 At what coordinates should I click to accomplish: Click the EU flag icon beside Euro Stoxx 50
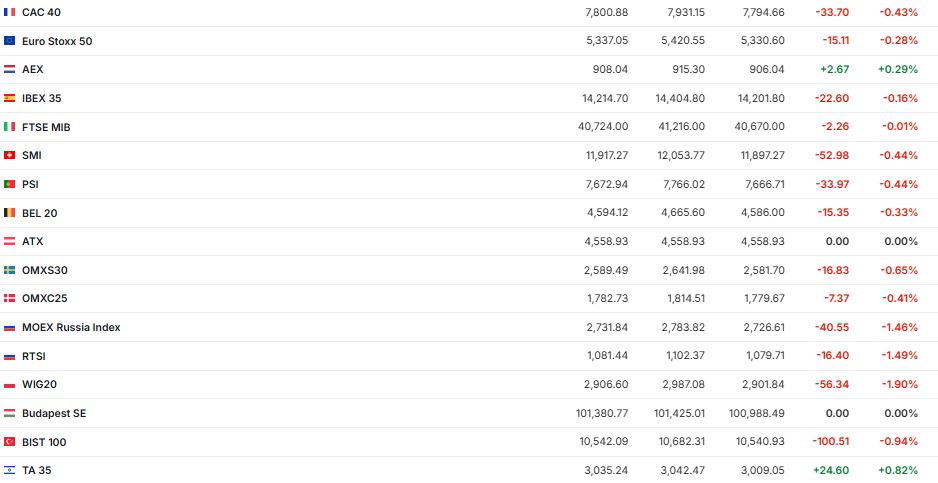click(10, 41)
